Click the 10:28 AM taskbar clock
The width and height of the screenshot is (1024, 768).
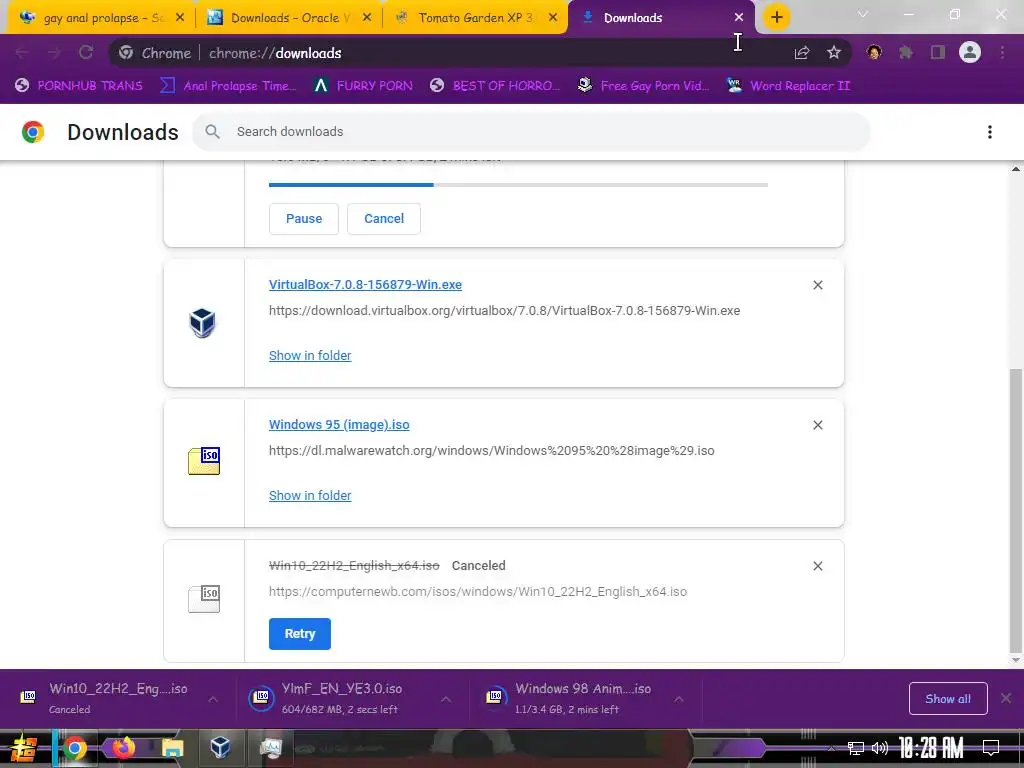point(931,748)
